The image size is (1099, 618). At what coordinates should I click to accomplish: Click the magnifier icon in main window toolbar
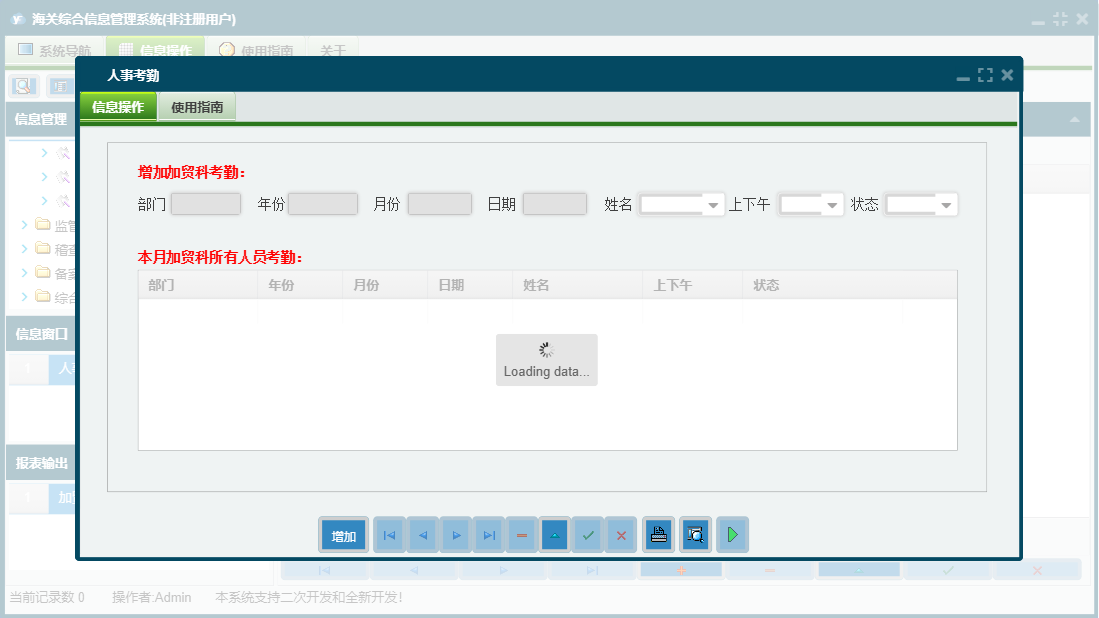click(x=23, y=86)
